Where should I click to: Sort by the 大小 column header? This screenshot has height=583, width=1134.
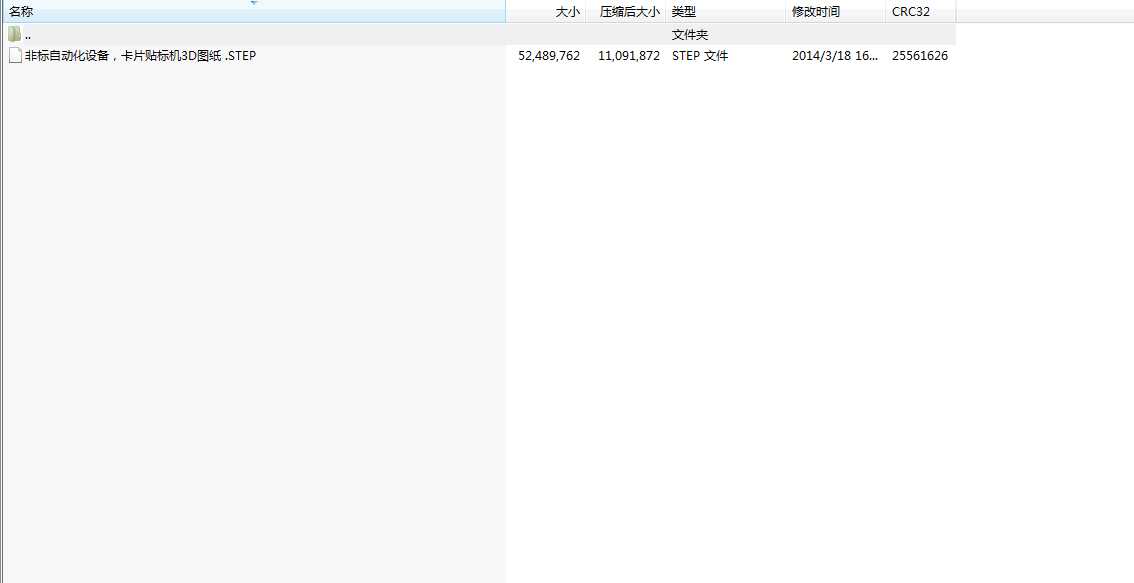point(545,12)
